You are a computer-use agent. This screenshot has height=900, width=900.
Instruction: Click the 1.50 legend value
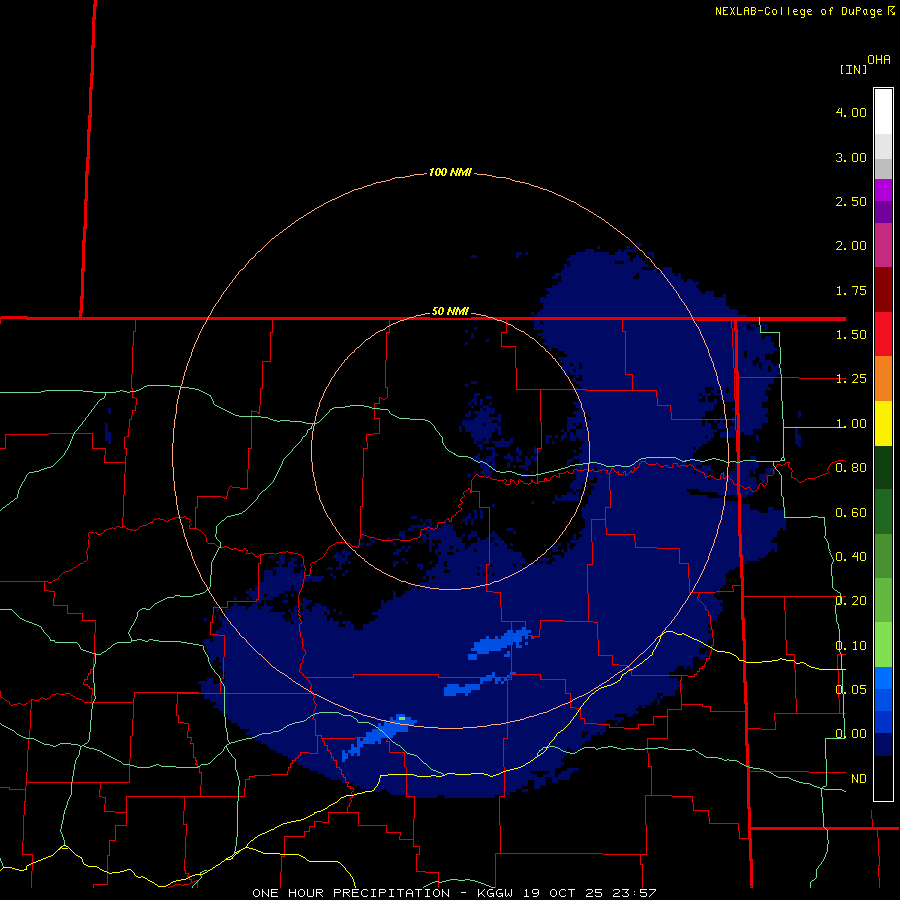coord(851,335)
